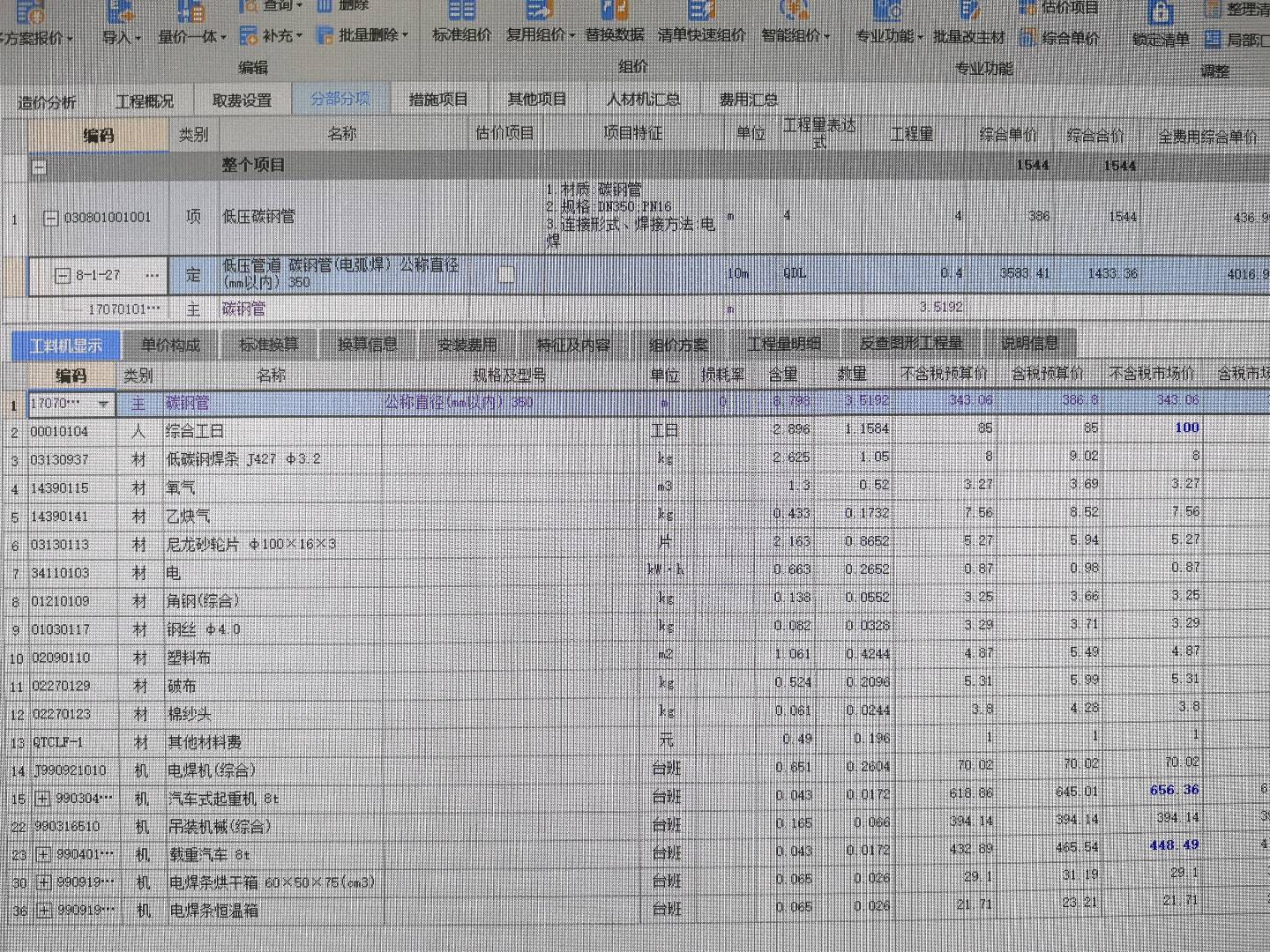The height and width of the screenshot is (952, 1270).
Task: Expand the 电焊条烘干箱 row
Action: coord(44,882)
